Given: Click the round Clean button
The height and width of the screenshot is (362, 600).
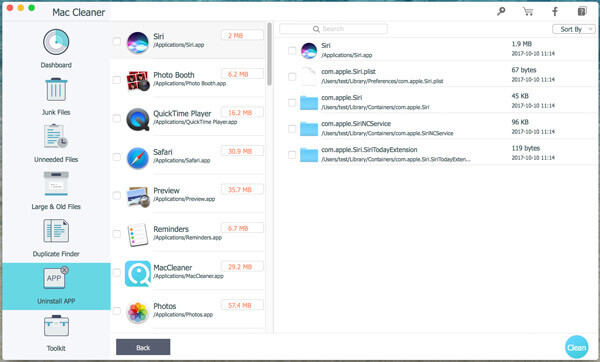Looking at the screenshot, I should [577, 347].
